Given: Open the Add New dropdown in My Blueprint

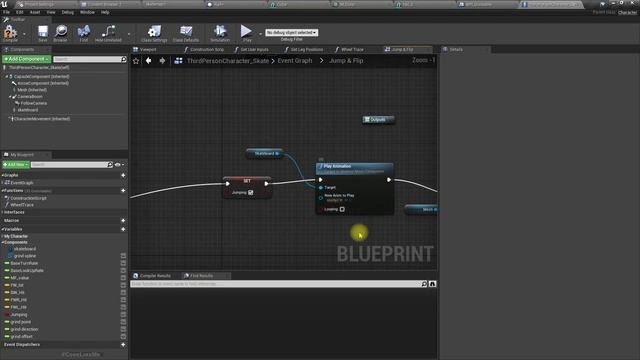Looking at the screenshot, I should [x=16, y=164].
